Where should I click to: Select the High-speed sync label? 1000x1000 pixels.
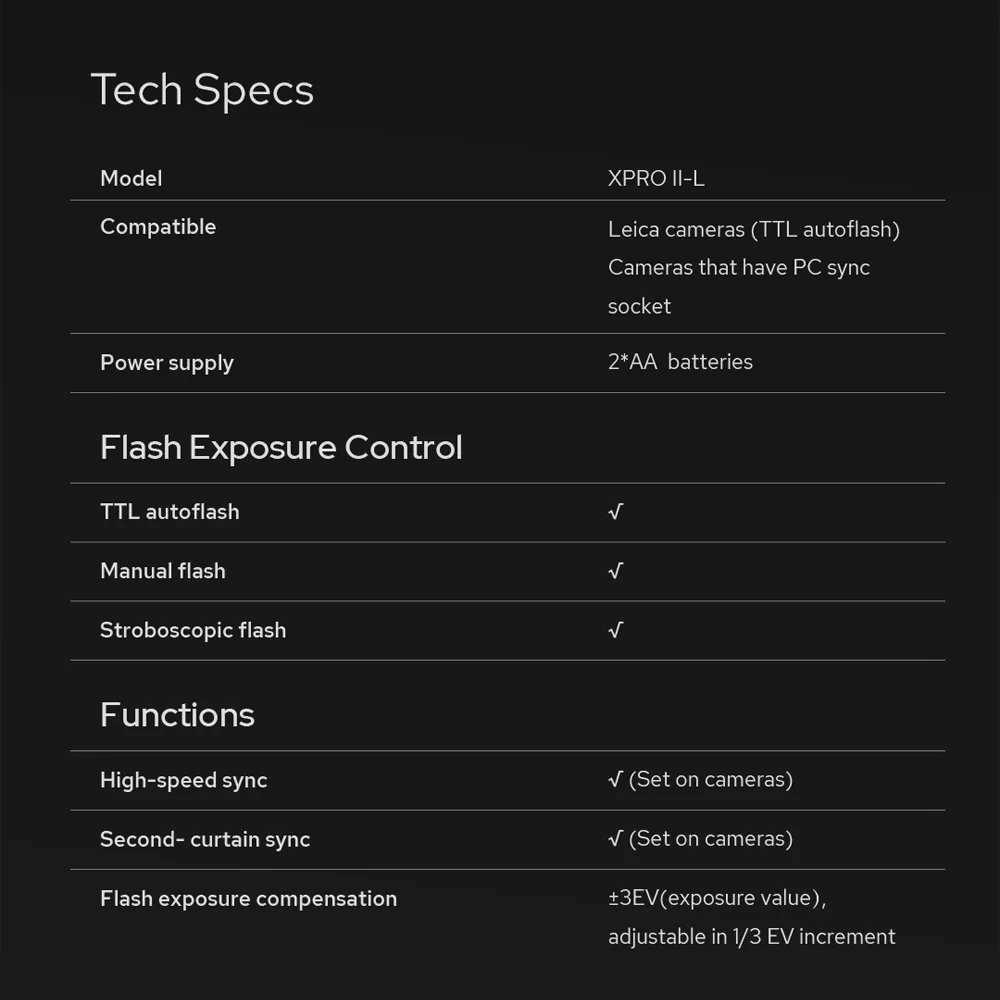(184, 780)
